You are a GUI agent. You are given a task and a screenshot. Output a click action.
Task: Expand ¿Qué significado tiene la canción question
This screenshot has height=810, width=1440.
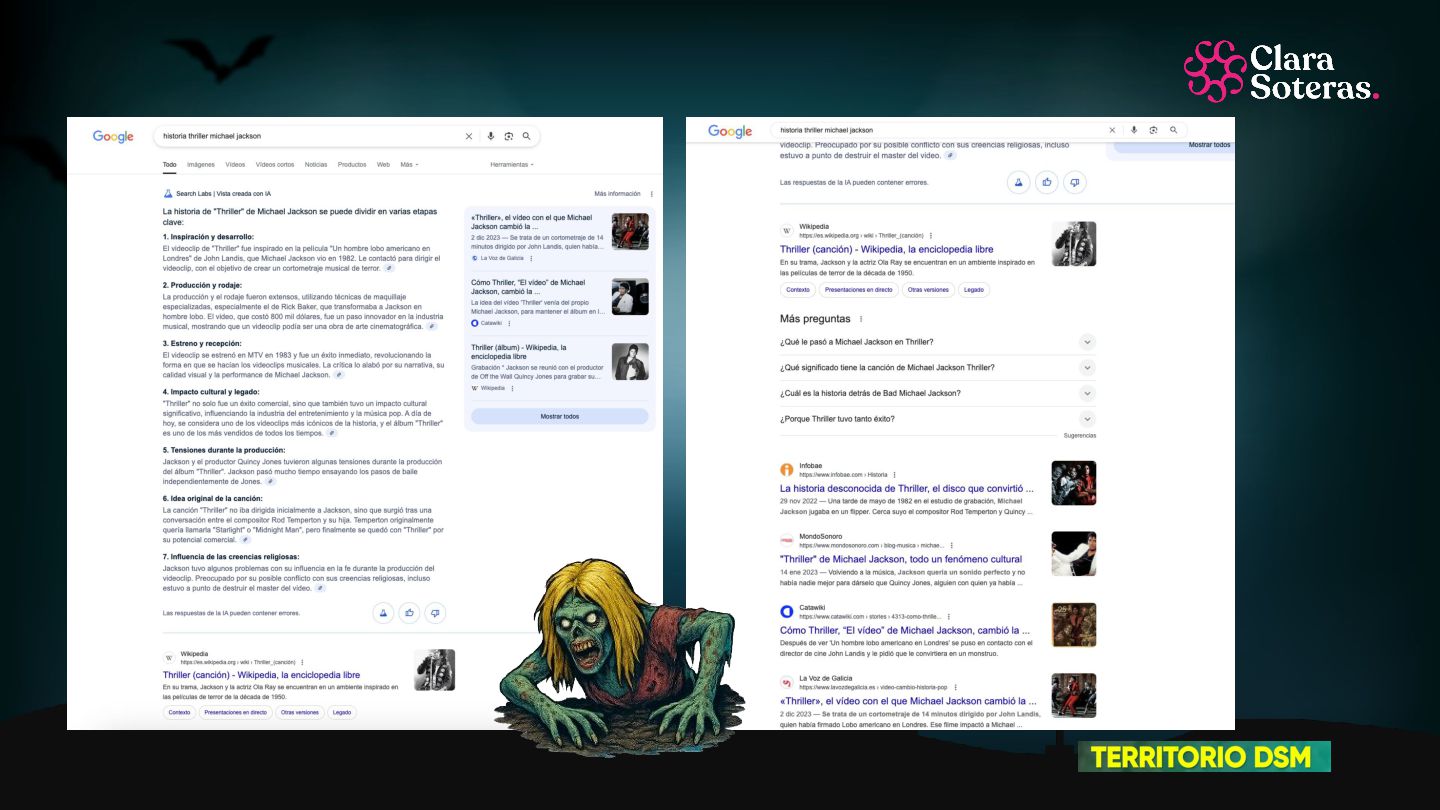pyautogui.click(x=938, y=367)
